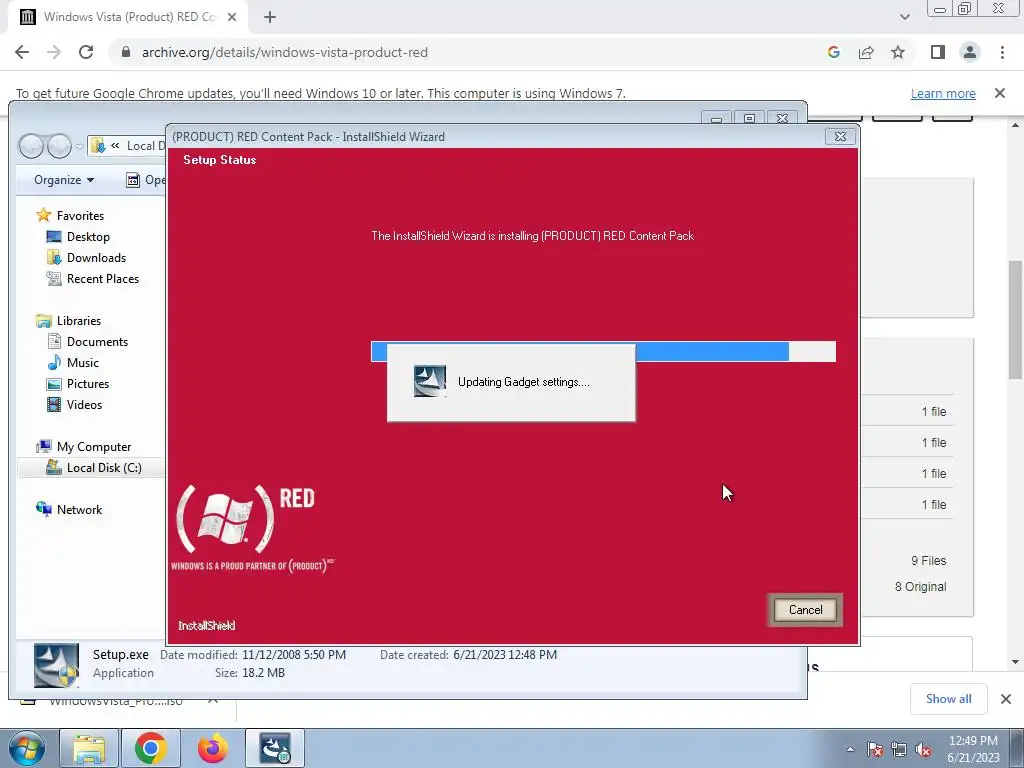Switch to the installer taskbar item

point(275,748)
